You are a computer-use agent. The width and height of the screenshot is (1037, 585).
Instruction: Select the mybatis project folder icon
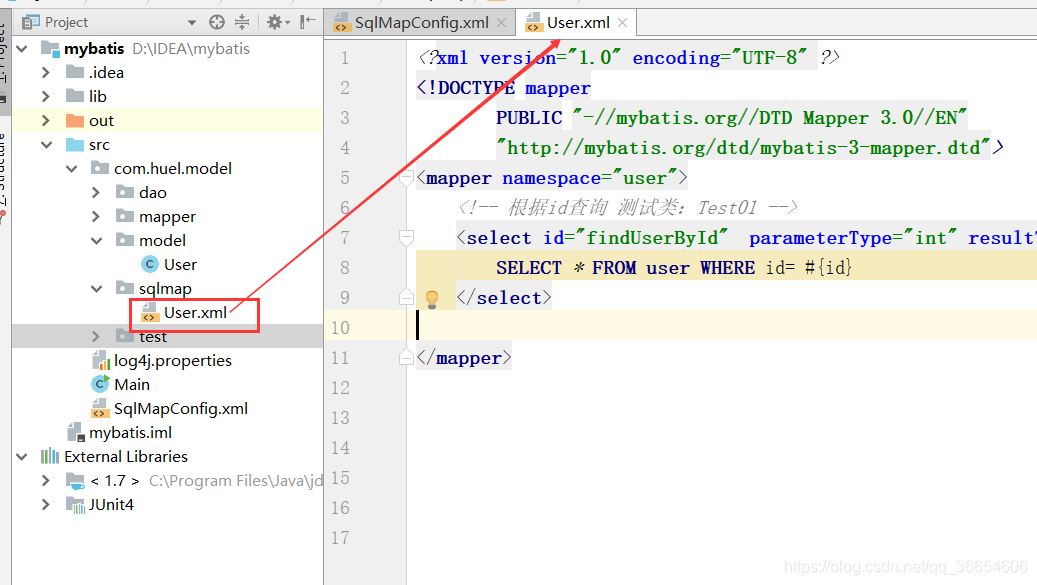(50, 49)
